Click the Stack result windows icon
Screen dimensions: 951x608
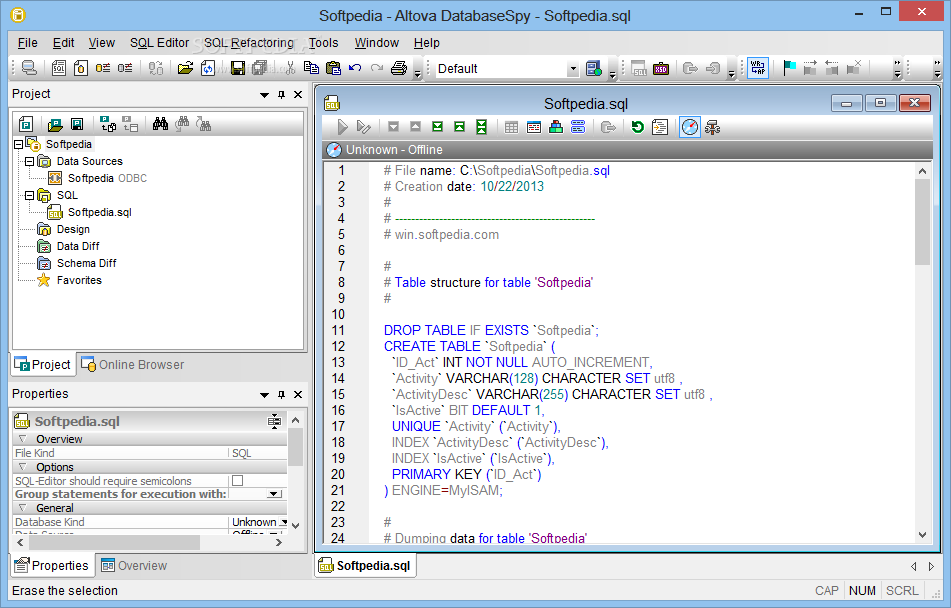tap(577, 127)
